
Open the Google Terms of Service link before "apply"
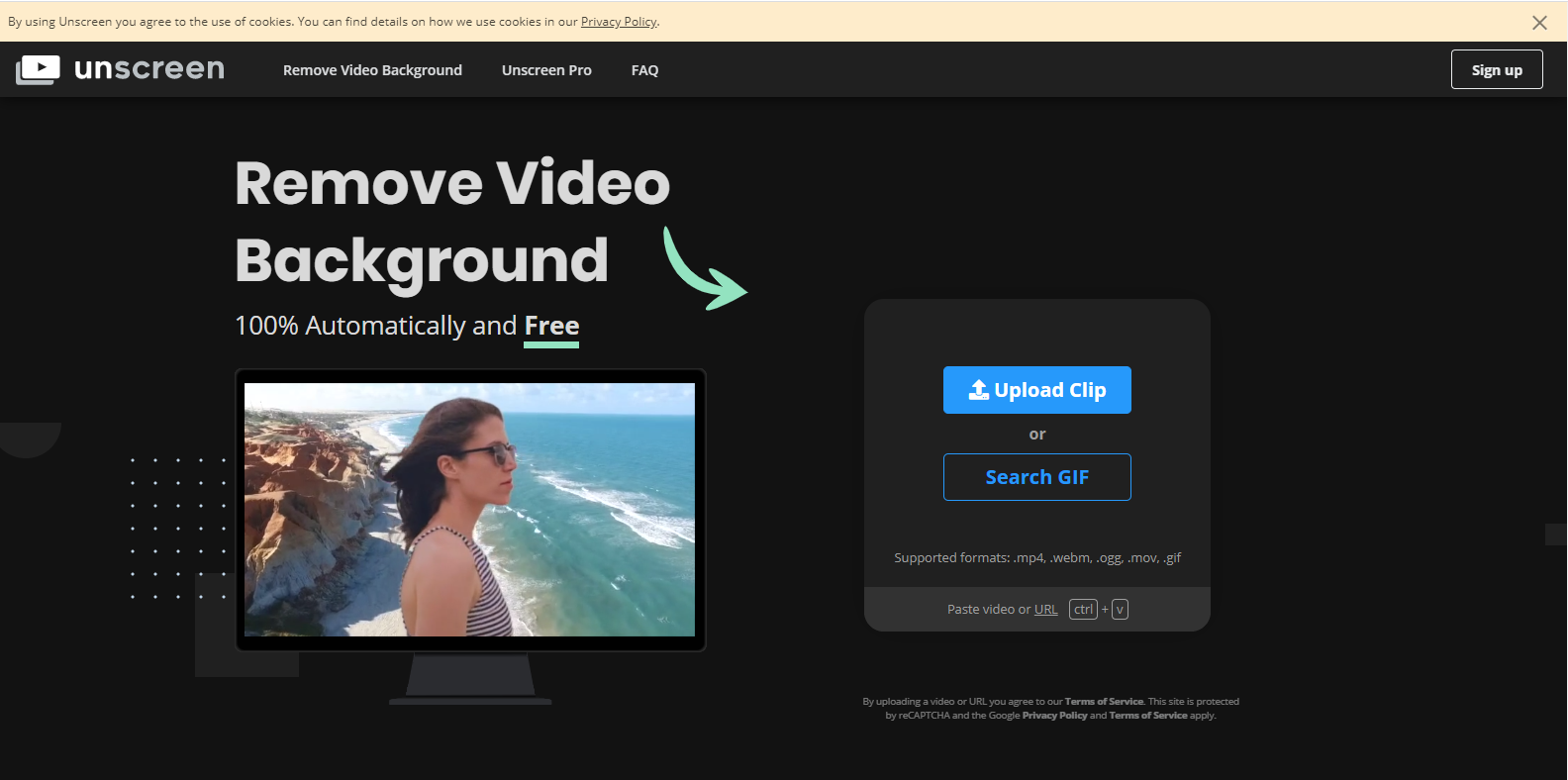[x=1148, y=716]
